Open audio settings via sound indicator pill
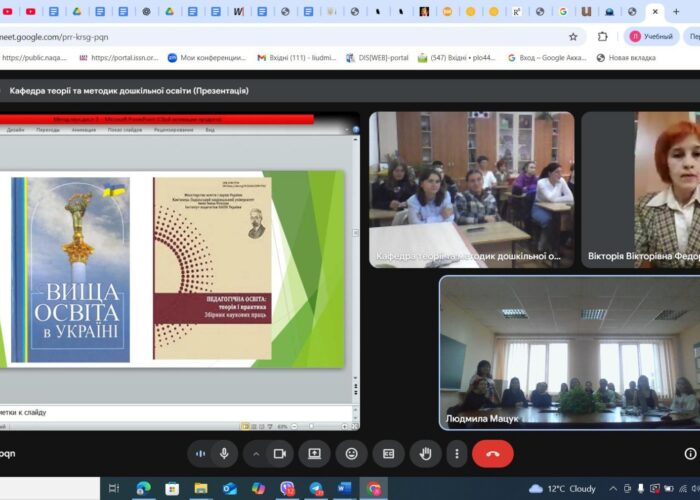The image size is (700, 500). (201, 453)
